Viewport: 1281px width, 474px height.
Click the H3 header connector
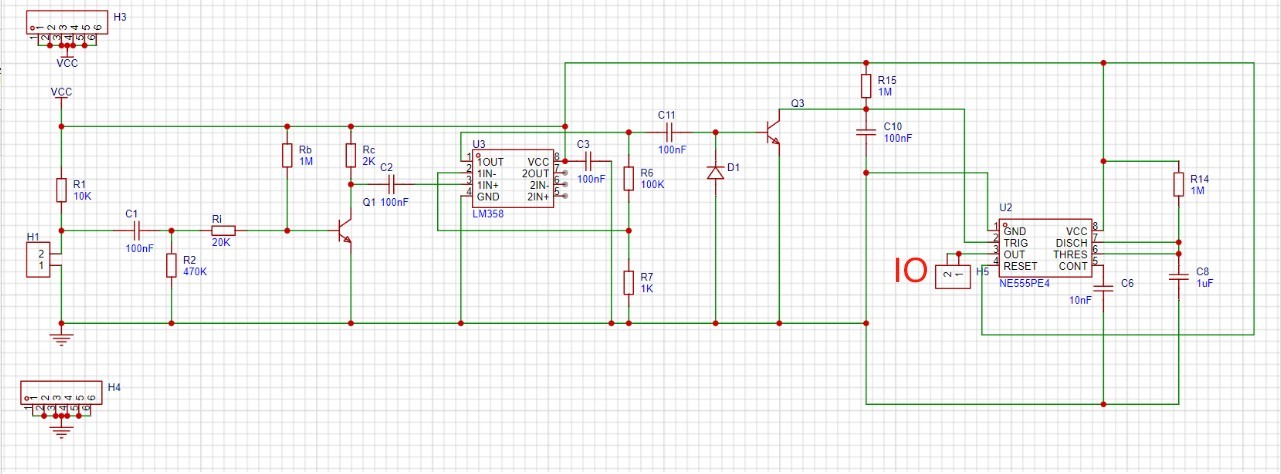tap(64, 32)
